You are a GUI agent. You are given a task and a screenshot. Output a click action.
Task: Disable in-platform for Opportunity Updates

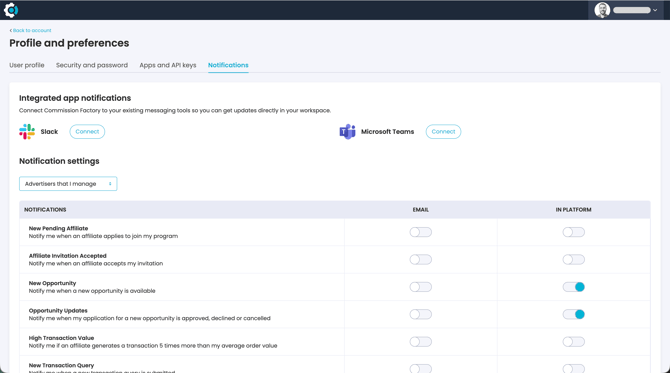573,314
